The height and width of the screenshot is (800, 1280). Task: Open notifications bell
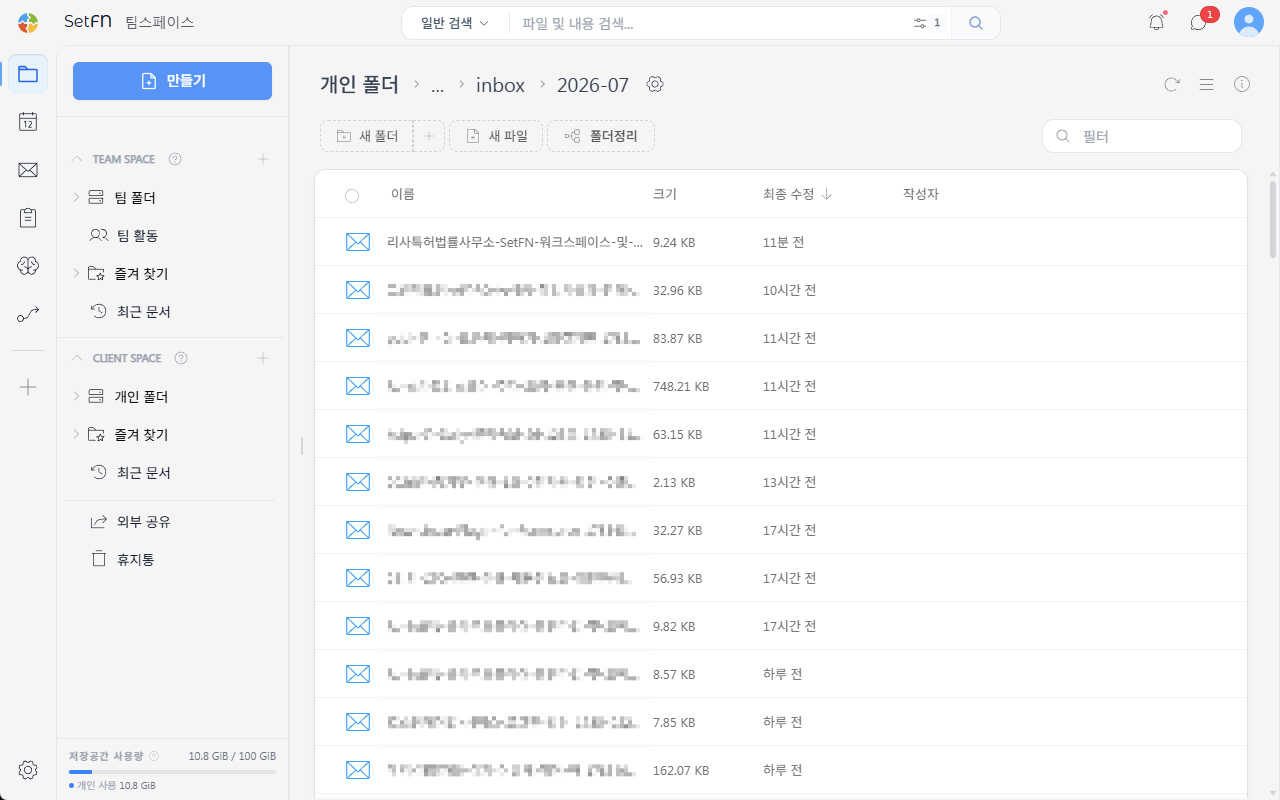point(1156,22)
